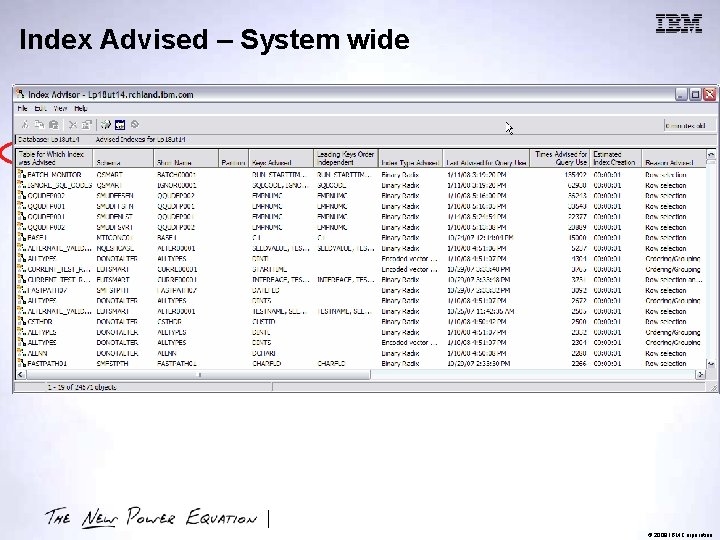Click the table icon beside BATCH_MONITOR

tap(21, 174)
